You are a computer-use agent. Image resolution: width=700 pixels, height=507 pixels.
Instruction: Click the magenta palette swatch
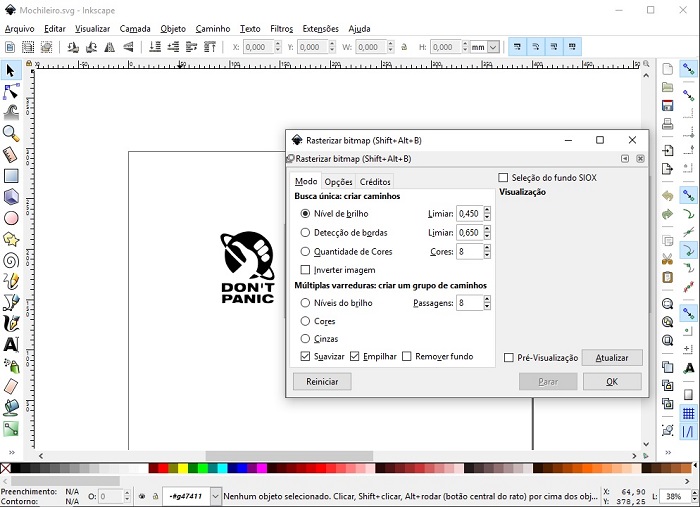click(262, 468)
